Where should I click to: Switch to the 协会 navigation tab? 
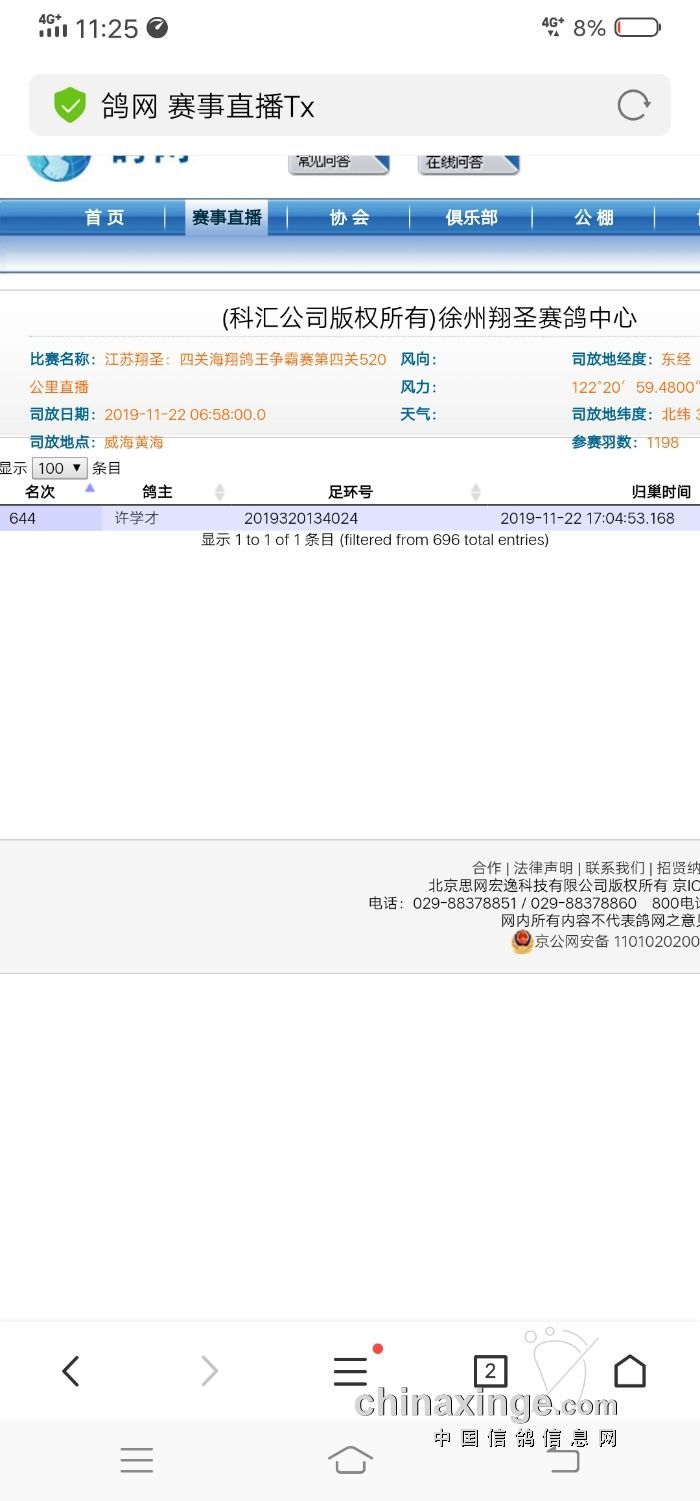tap(349, 218)
